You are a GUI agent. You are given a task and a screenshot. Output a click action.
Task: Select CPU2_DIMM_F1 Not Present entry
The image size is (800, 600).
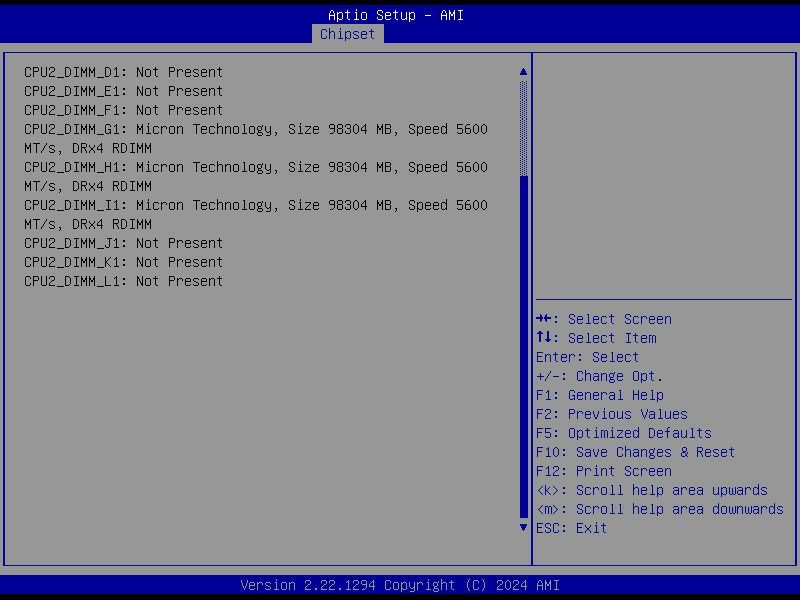click(x=123, y=110)
